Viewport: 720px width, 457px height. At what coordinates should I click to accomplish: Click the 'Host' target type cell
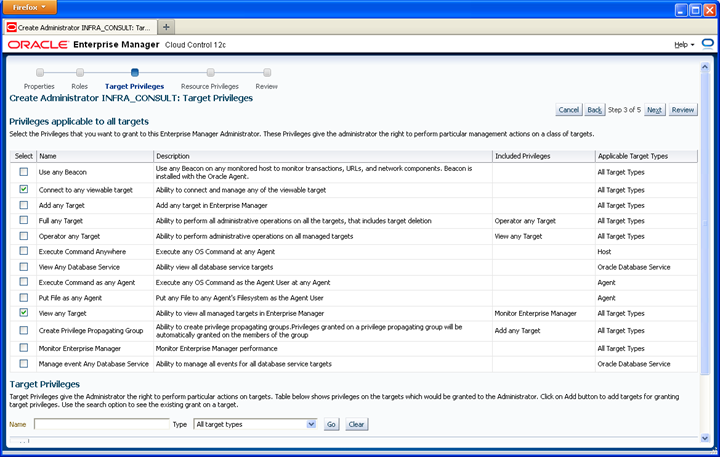point(604,252)
